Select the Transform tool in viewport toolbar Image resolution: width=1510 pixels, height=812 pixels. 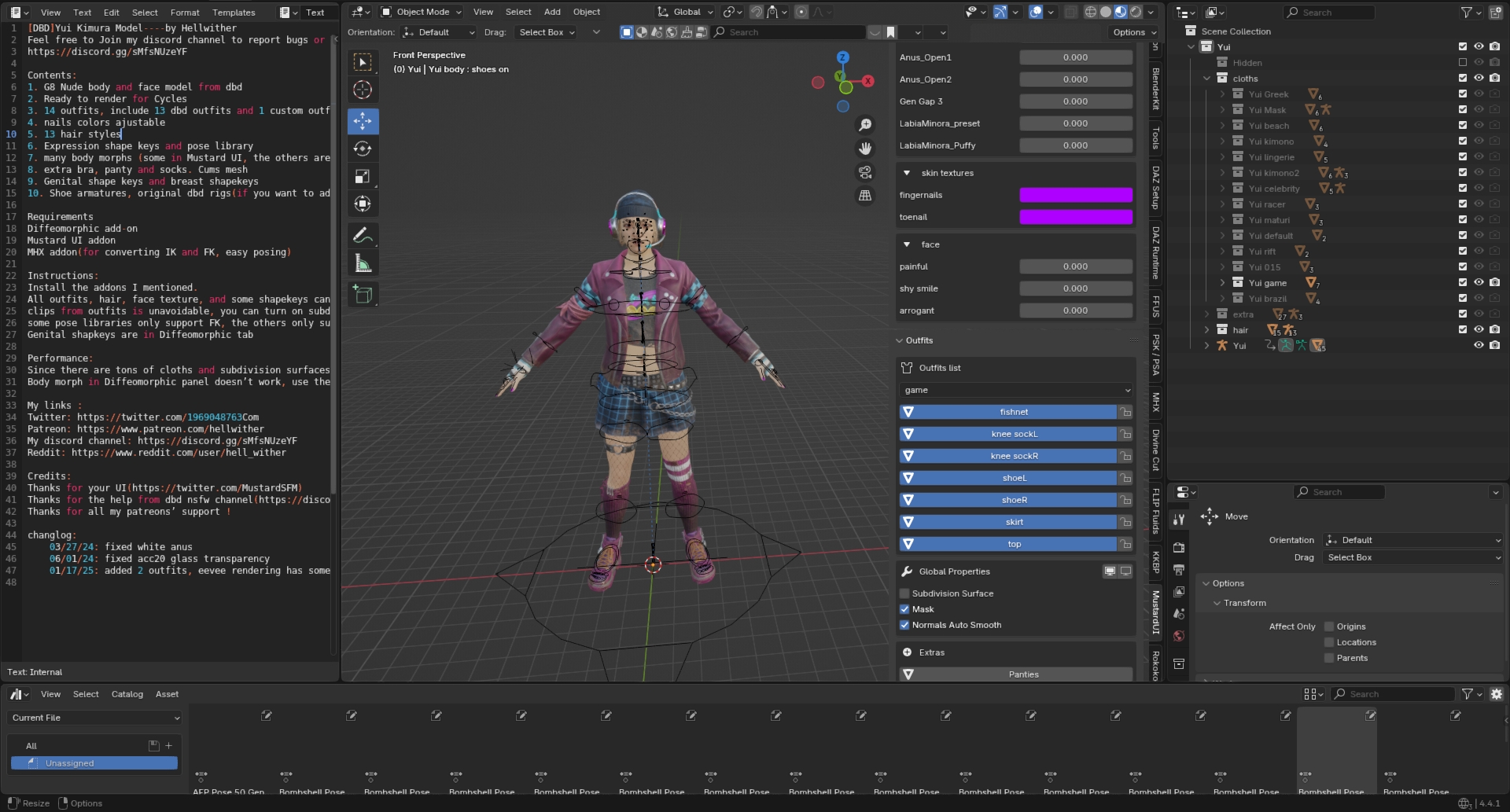click(363, 204)
